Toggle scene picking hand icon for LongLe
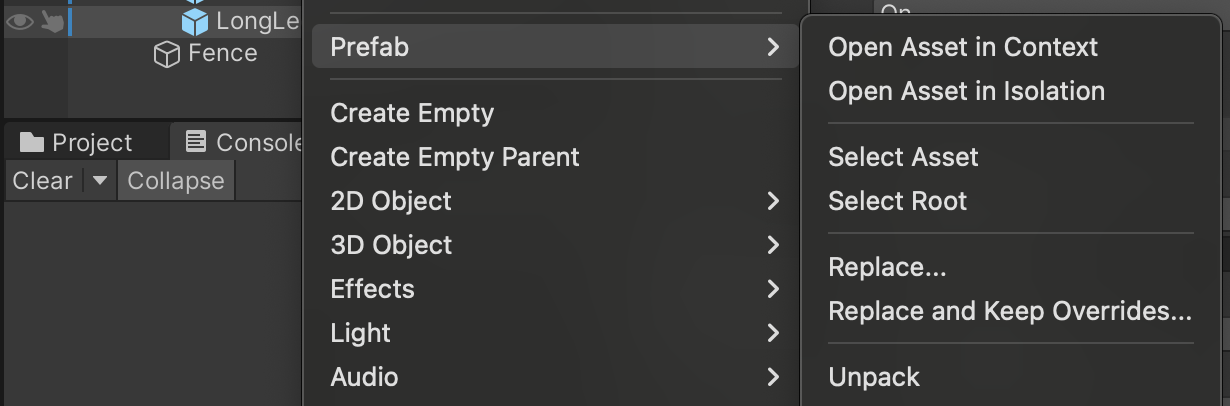Image resolution: width=1230 pixels, height=406 pixels. click(x=52, y=21)
